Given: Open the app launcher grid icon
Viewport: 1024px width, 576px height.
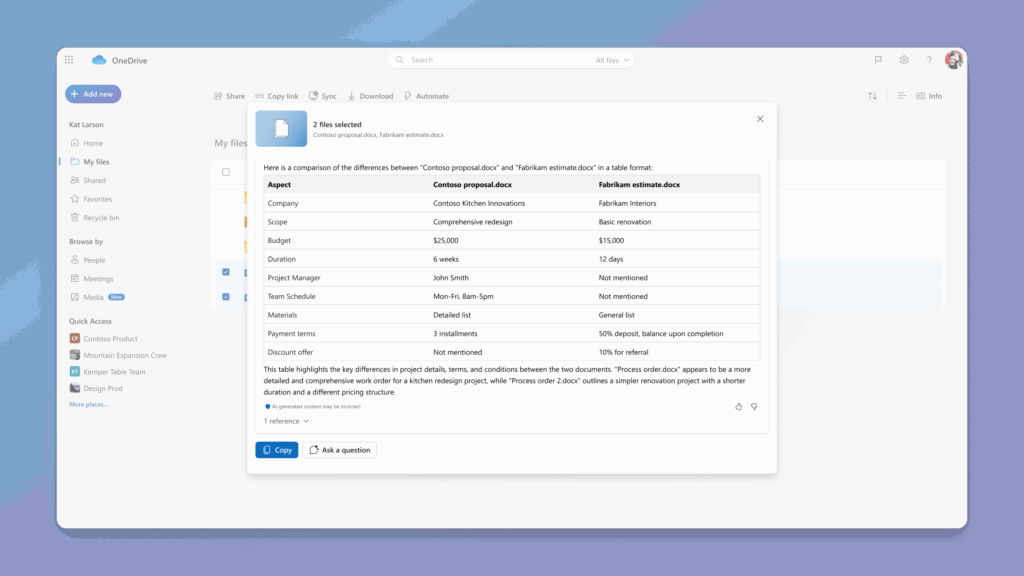Looking at the screenshot, I should (x=69, y=60).
